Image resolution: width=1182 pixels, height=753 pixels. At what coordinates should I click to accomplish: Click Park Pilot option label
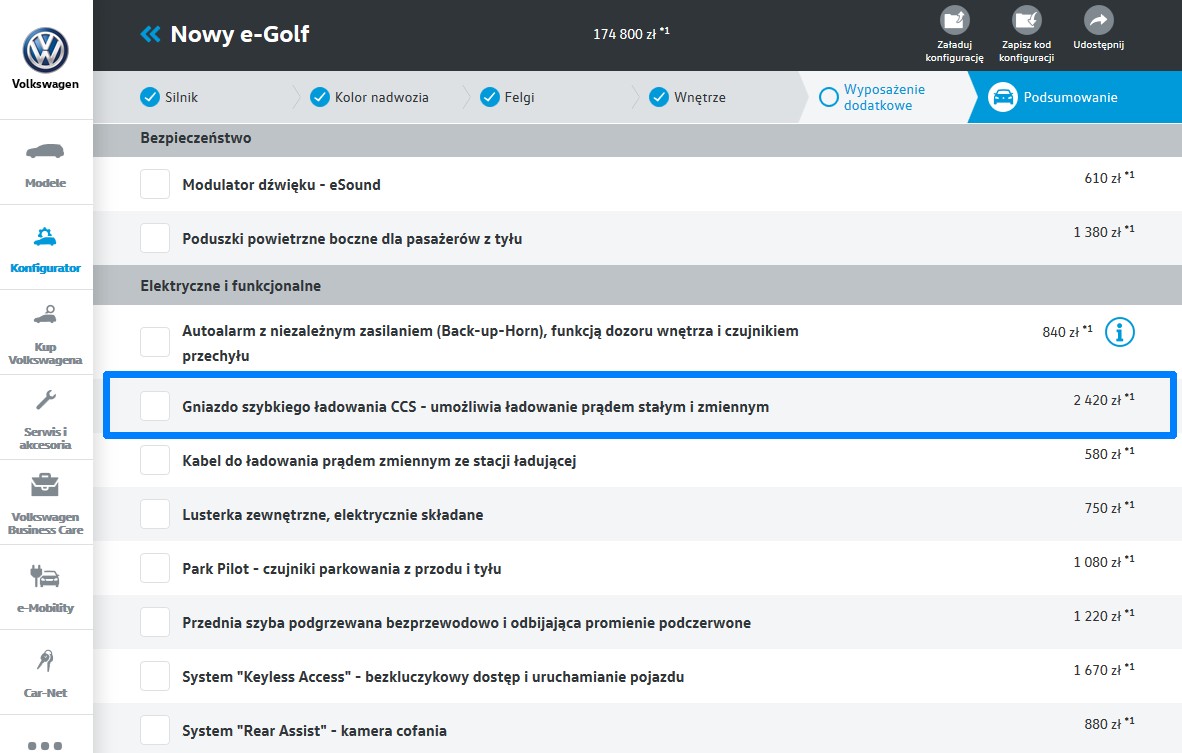[341, 568]
